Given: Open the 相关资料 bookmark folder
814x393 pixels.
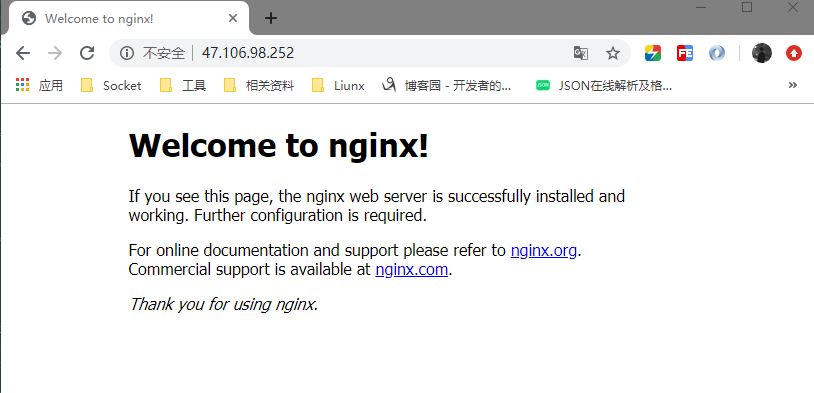Looking at the screenshot, I should click(259, 85).
